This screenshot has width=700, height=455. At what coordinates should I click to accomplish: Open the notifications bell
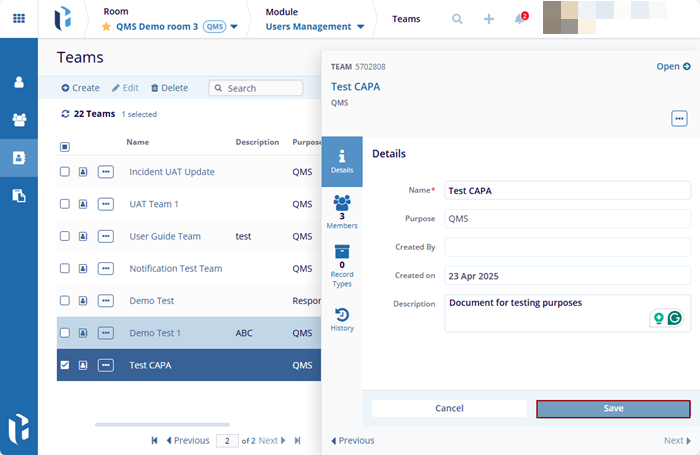pyautogui.click(x=520, y=19)
